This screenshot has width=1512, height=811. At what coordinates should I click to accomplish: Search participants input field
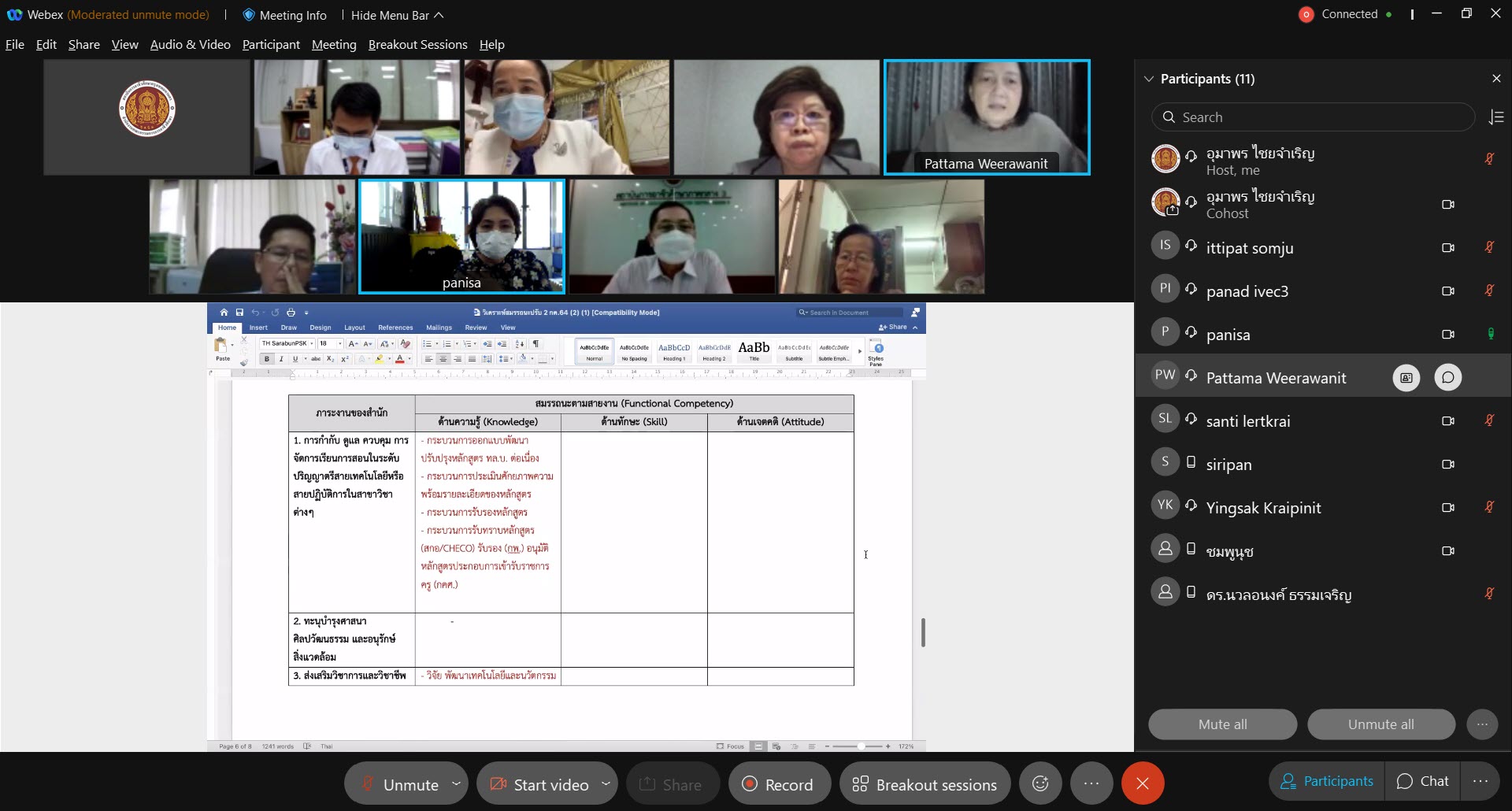coord(1313,117)
